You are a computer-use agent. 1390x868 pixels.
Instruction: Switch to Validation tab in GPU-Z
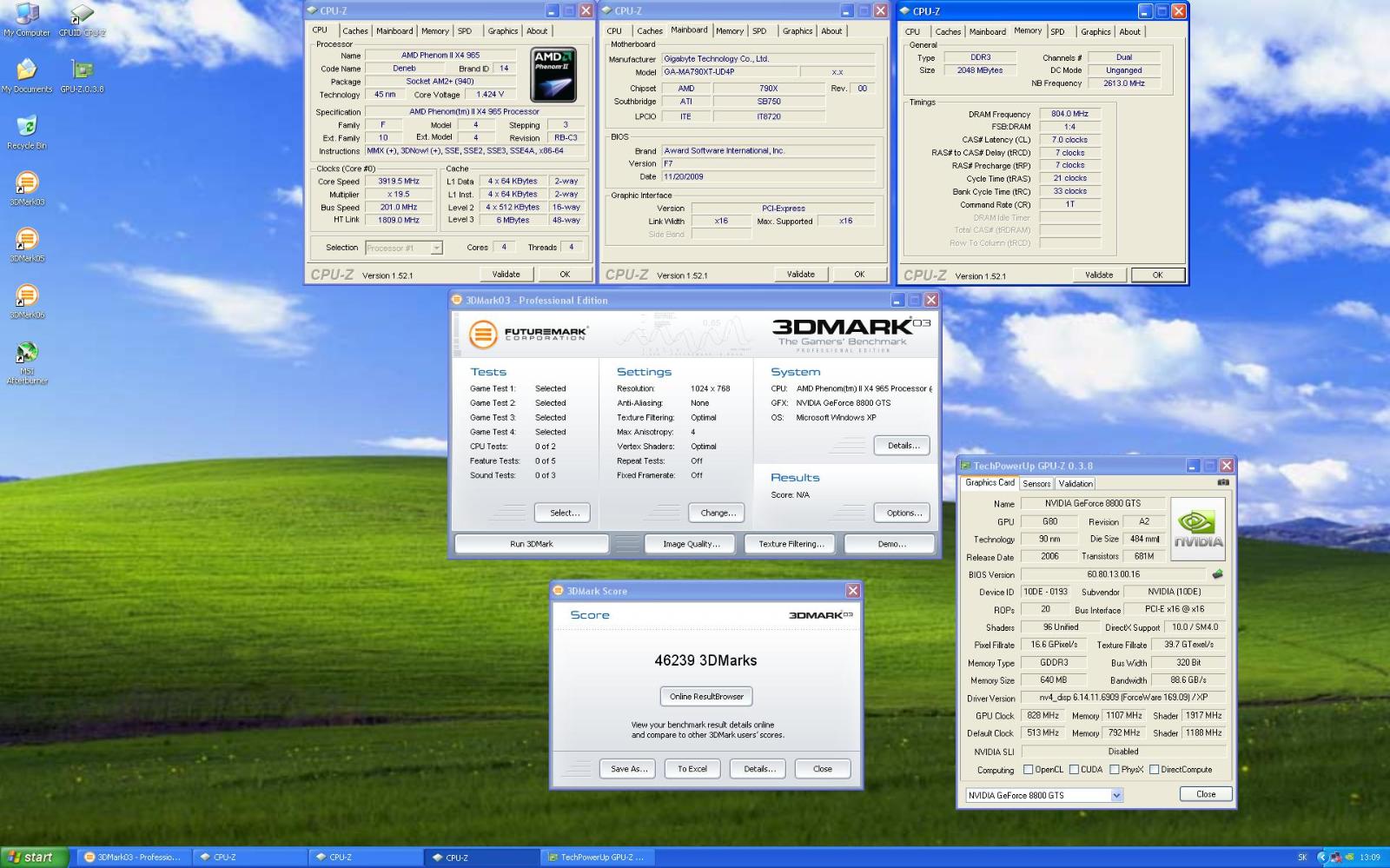[x=1076, y=484]
